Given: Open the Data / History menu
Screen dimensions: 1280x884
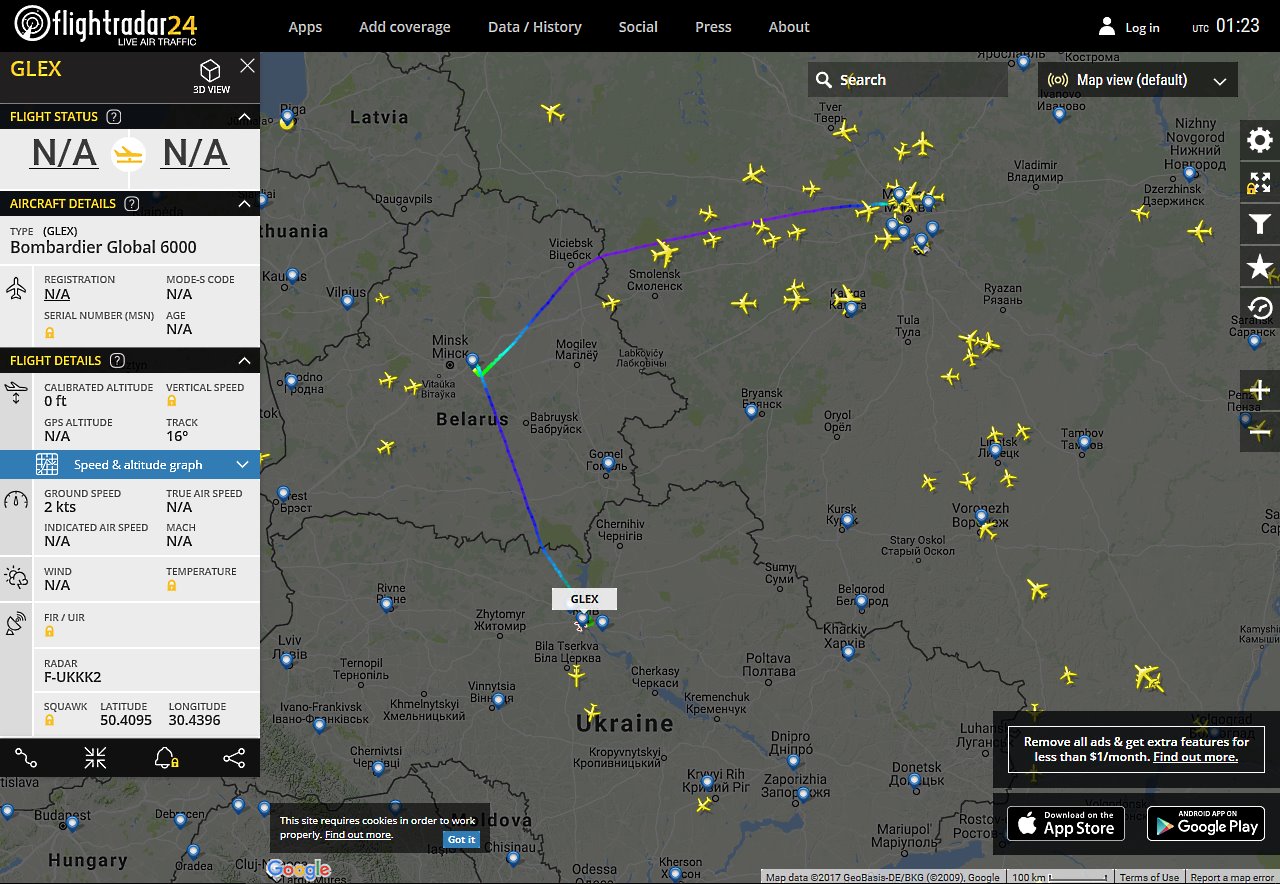Looking at the screenshot, I should point(535,27).
